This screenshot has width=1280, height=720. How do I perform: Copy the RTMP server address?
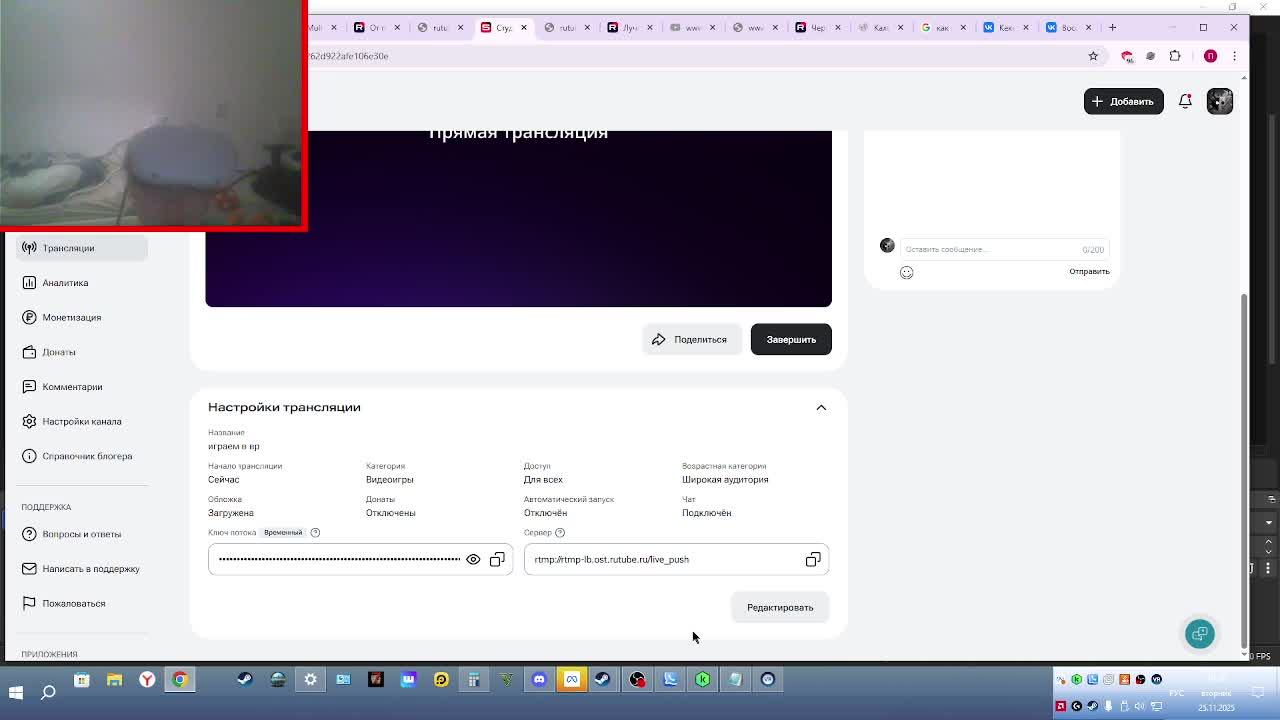[813, 559]
